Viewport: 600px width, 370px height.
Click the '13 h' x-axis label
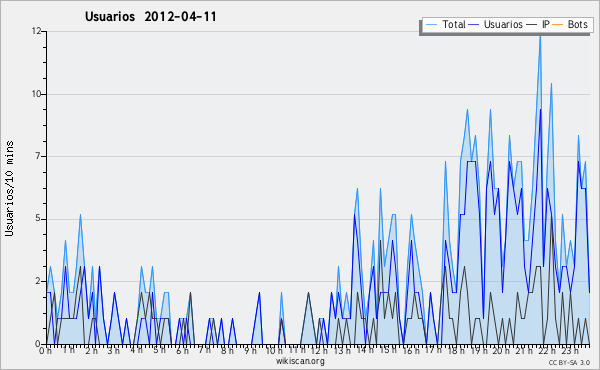[x=342, y=351]
